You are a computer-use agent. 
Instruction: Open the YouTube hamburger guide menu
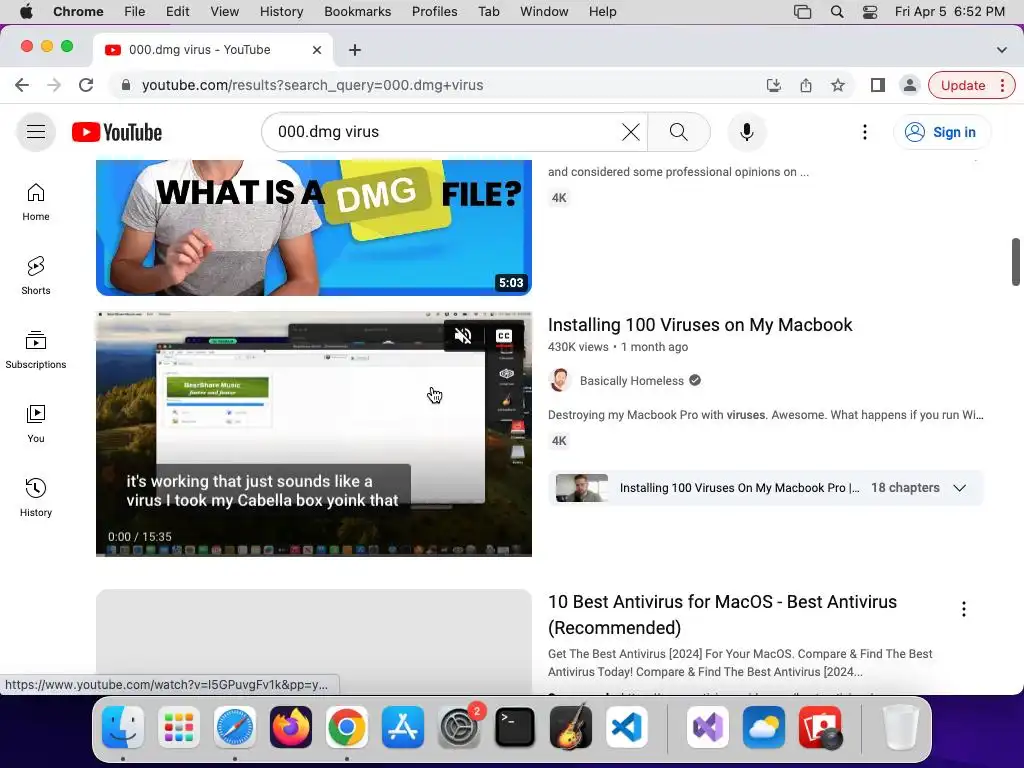(36, 132)
